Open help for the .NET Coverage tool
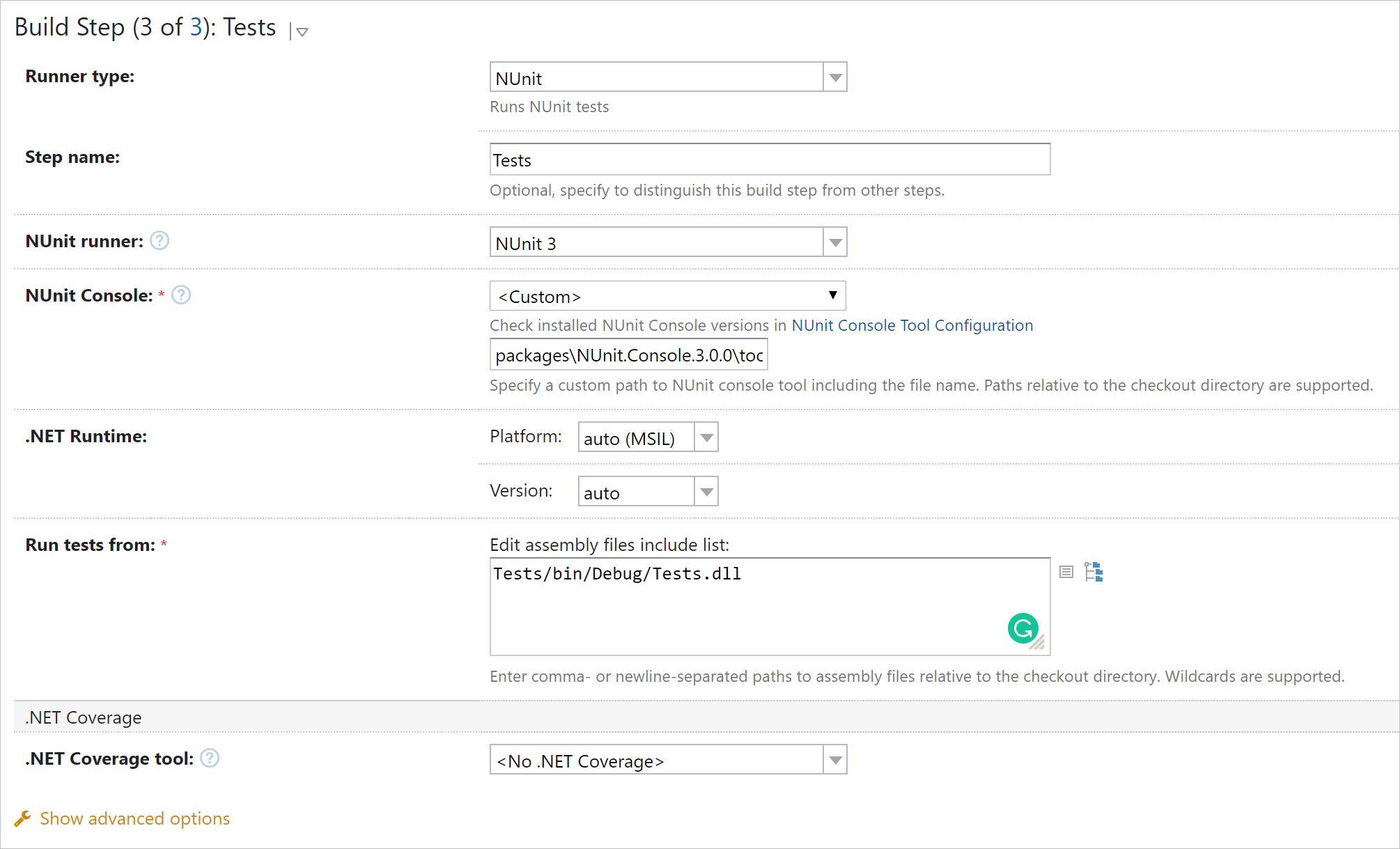Image resolution: width=1400 pixels, height=849 pixels. tap(208, 758)
